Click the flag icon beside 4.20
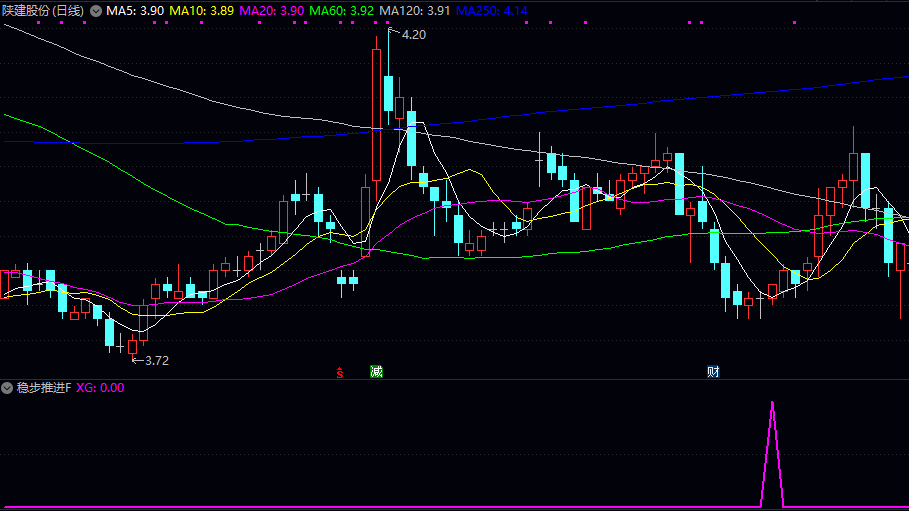The height and width of the screenshot is (511, 909). (x=393, y=33)
